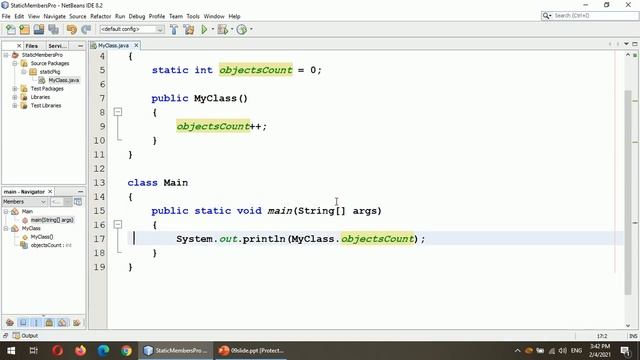The width and height of the screenshot is (640, 360).
Task: Collapse the Source Packages node
Action: click(x=15, y=63)
